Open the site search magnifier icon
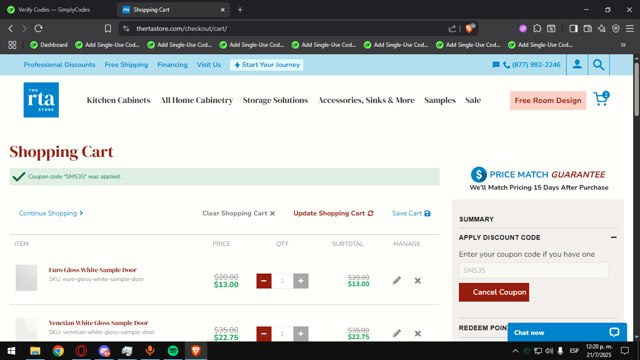 point(598,64)
